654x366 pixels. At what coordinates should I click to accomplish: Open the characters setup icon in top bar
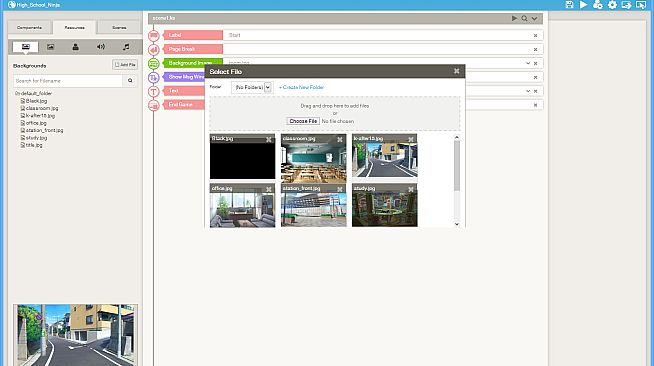coord(598,5)
